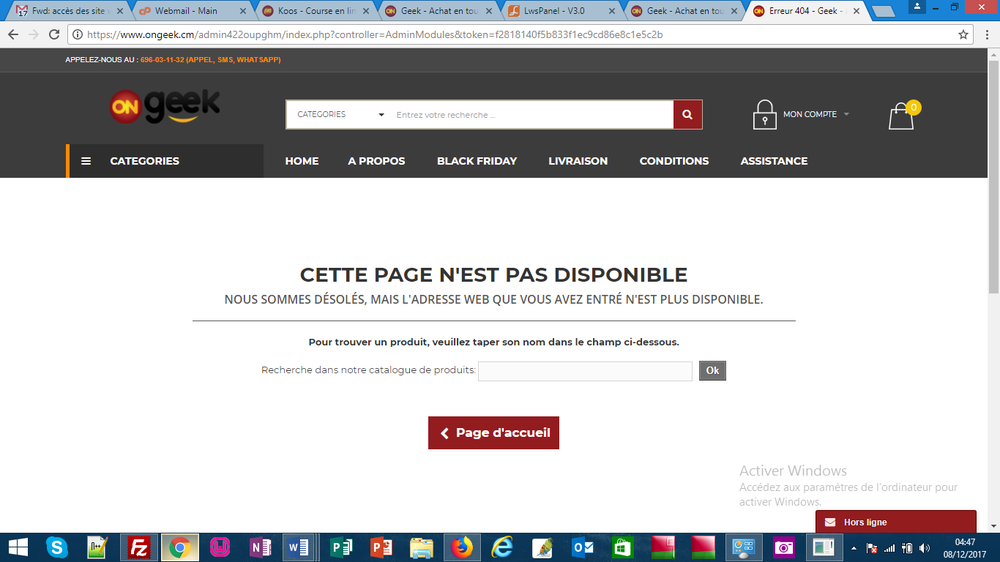Click the phone number 696-03-11-32
The image size is (1000, 562).
pos(162,59)
